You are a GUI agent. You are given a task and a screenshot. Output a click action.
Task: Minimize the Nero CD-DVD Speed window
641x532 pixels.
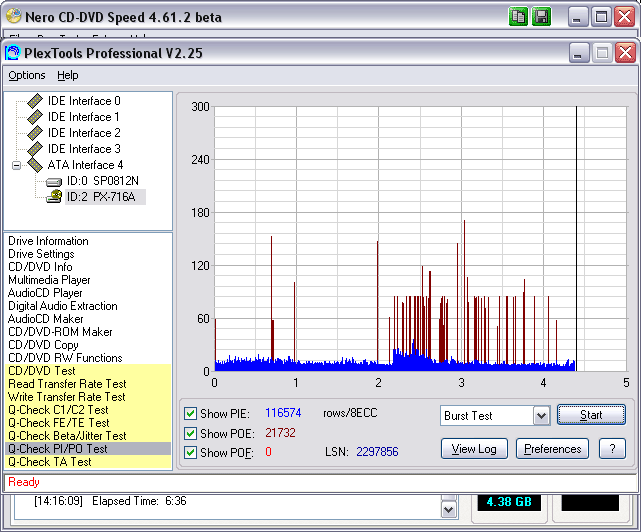click(578, 17)
